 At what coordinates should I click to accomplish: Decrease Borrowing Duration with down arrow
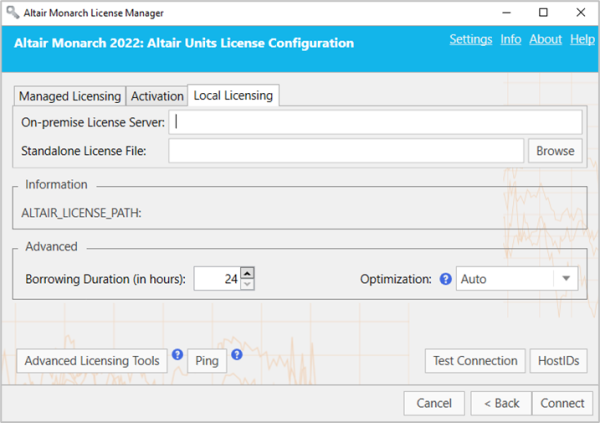247,285
